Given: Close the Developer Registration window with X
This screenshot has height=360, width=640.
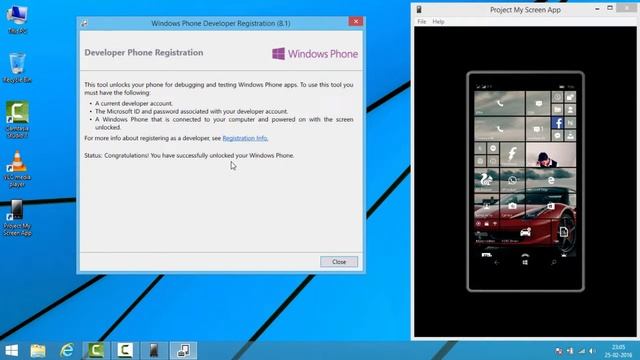Looking at the screenshot, I should click(356, 22).
